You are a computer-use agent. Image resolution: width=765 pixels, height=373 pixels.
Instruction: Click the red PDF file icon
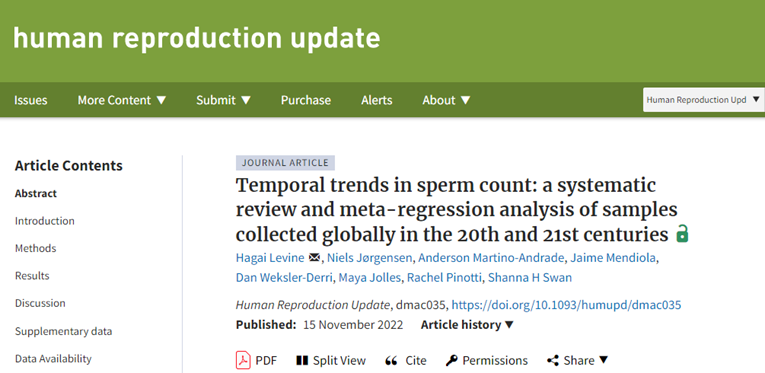tap(243, 360)
